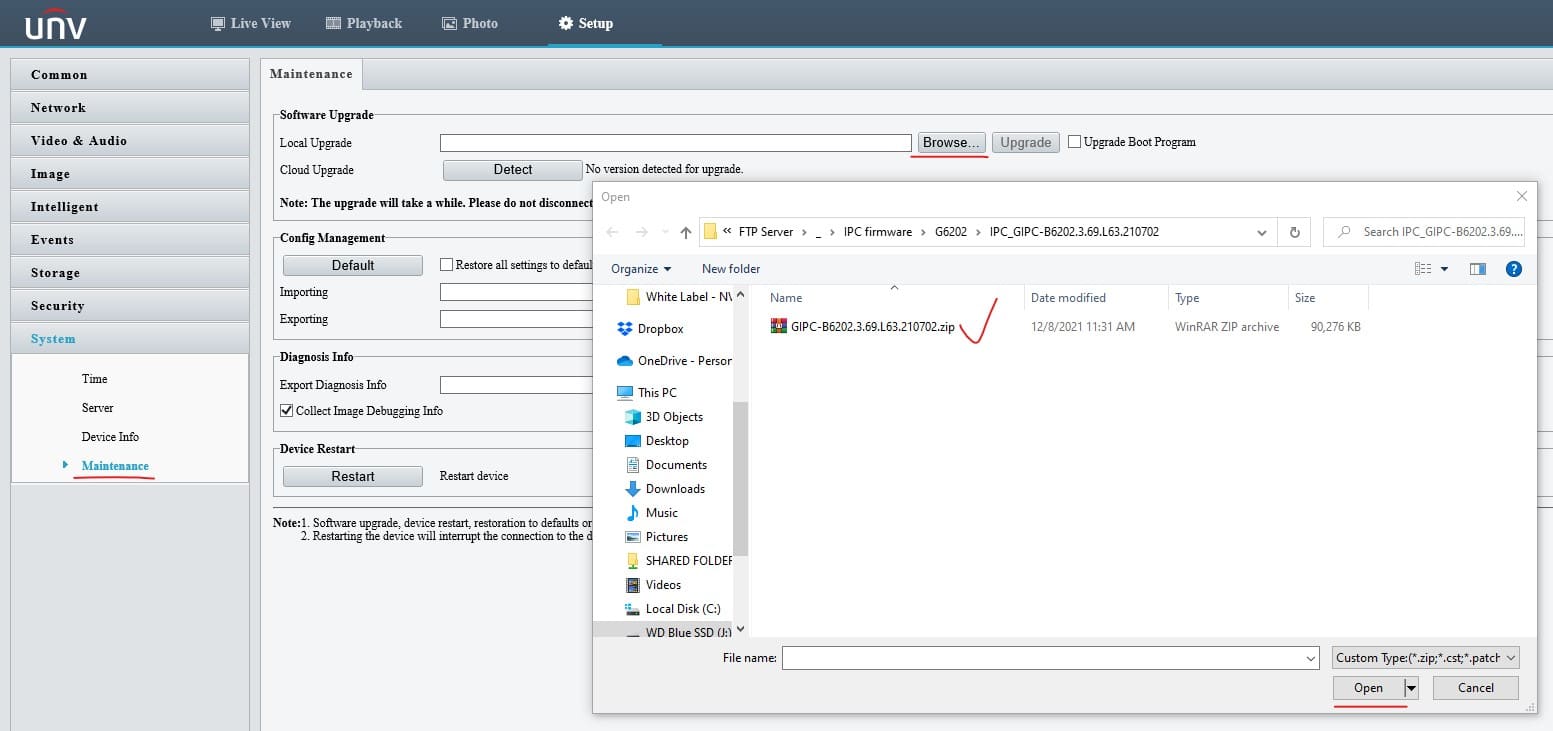Enable the Upgrade Boot Program checkbox

1074,142
